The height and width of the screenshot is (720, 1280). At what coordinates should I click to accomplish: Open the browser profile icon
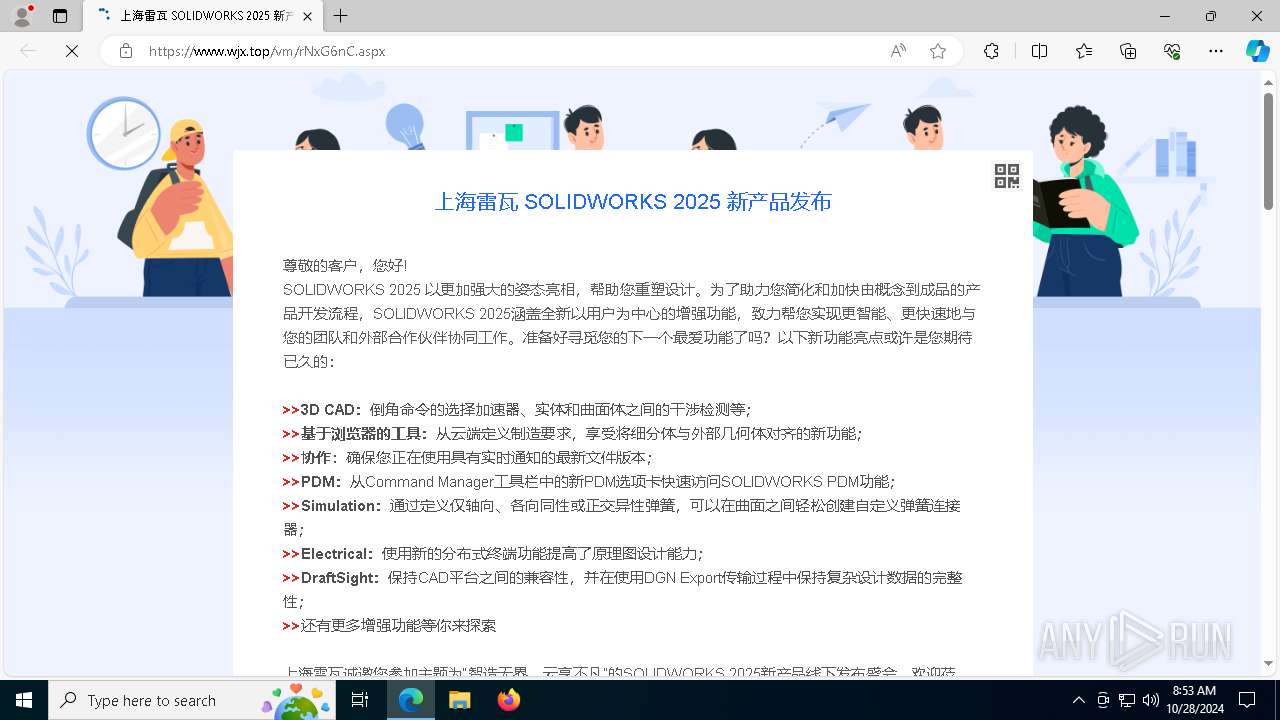22,16
